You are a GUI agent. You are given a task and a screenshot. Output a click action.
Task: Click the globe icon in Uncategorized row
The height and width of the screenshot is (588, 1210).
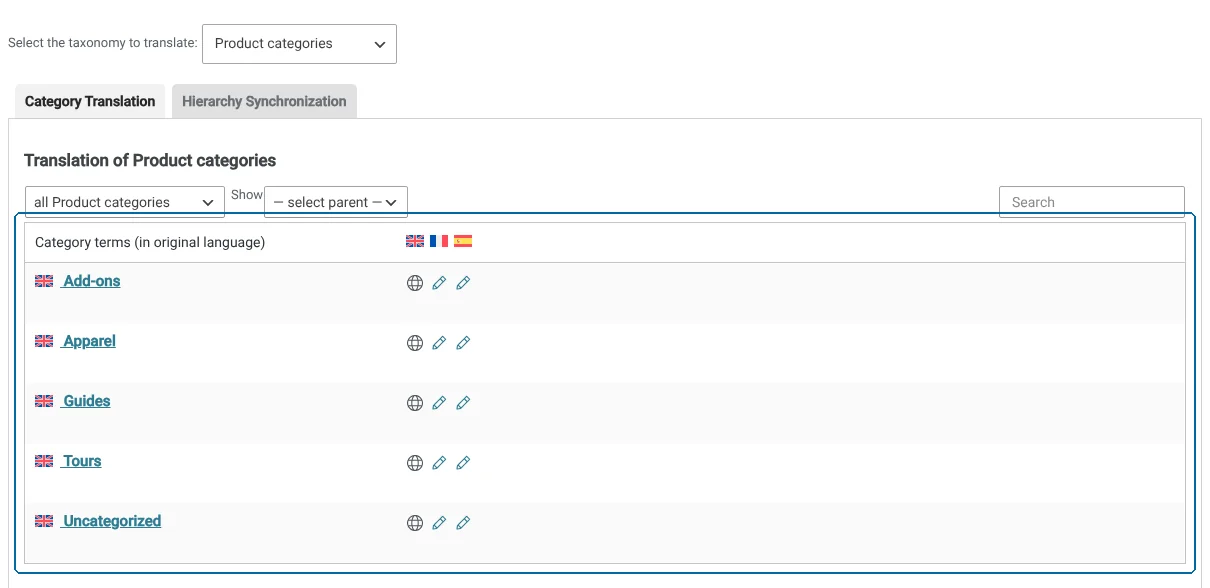click(x=415, y=523)
